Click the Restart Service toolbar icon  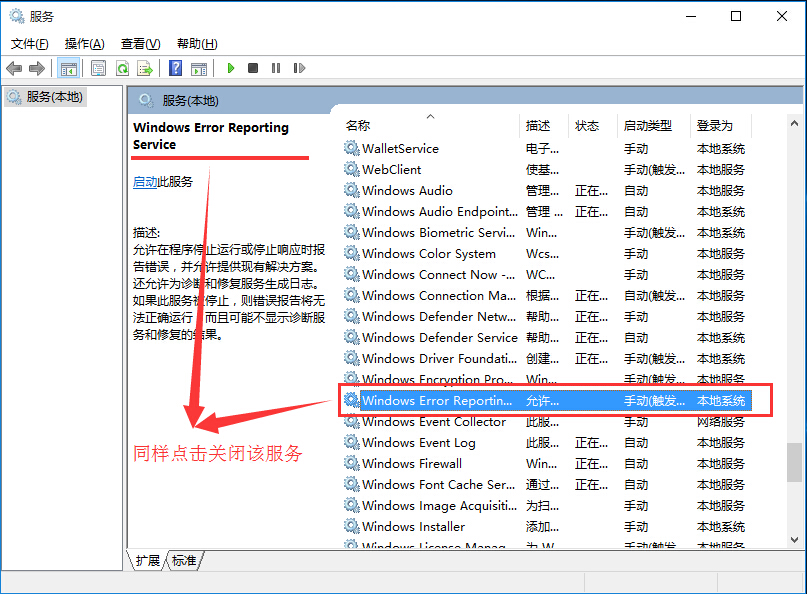point(298,68)
